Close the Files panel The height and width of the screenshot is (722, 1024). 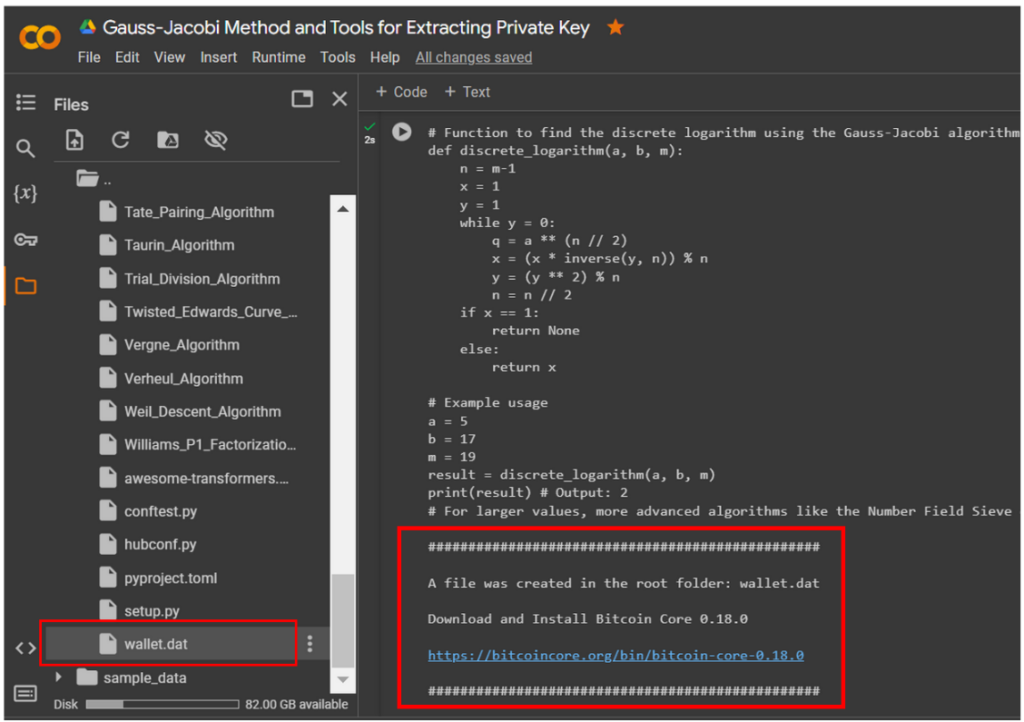(340, 99)
